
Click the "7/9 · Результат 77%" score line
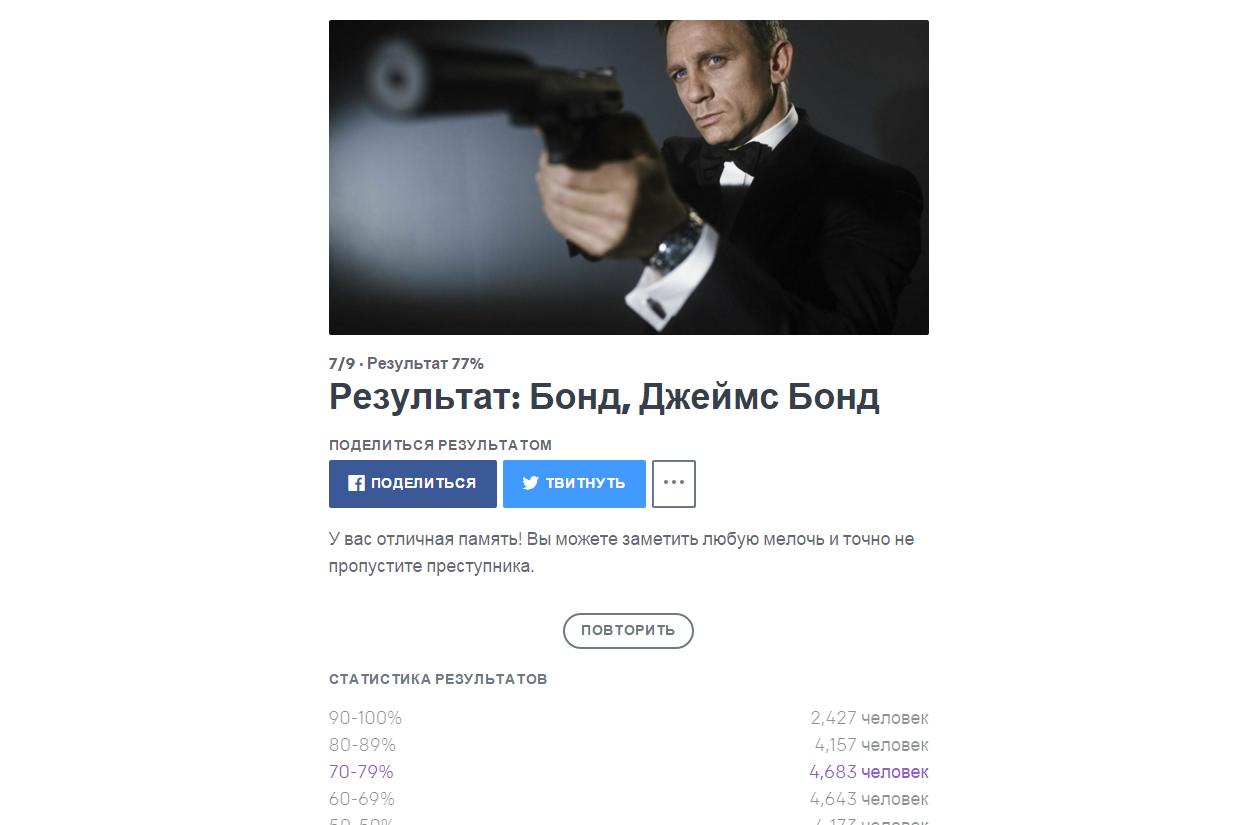406,364
